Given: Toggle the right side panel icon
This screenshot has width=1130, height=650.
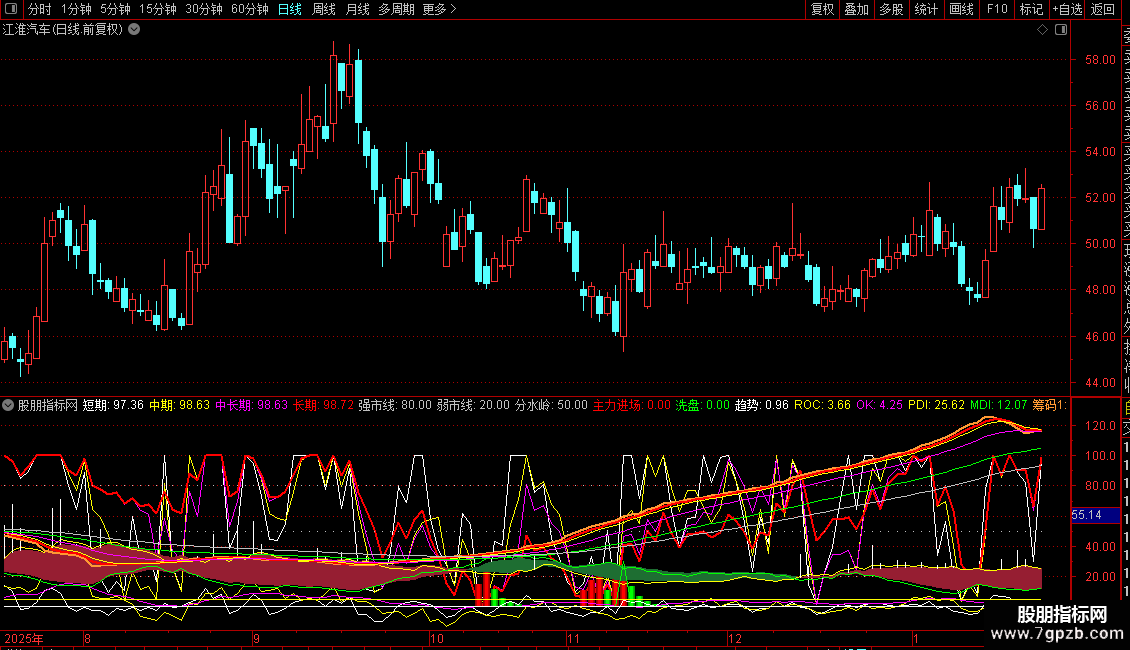Looking at the screenshot, I should (x=1060, y=30).
